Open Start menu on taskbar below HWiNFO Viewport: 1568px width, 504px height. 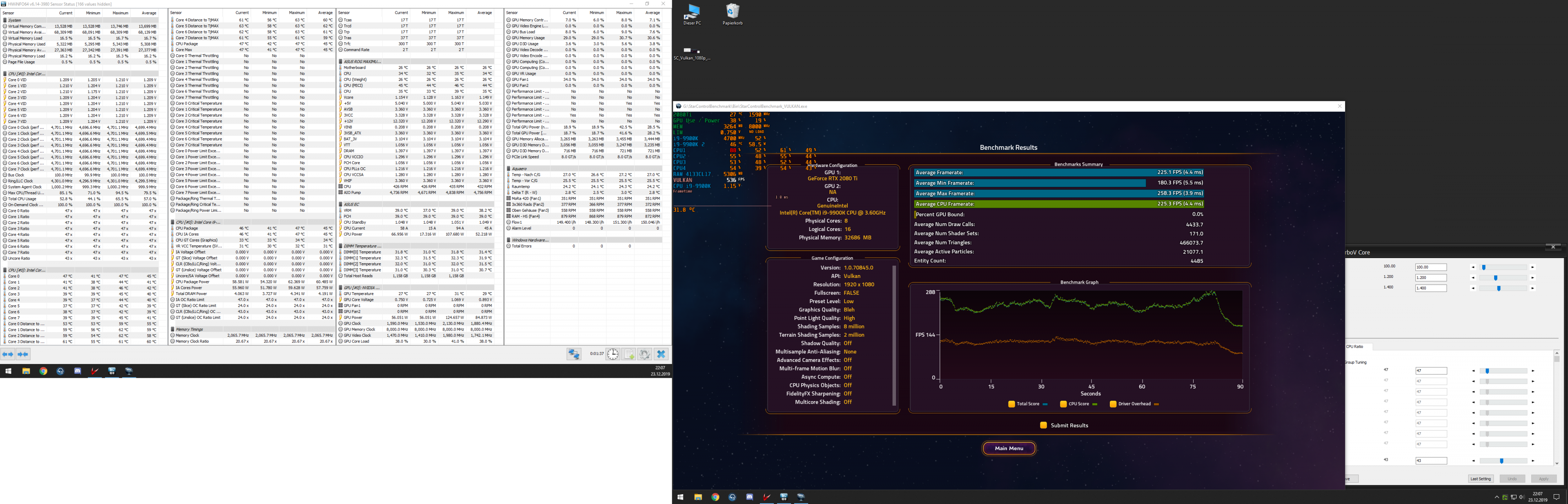click(9, 371)
